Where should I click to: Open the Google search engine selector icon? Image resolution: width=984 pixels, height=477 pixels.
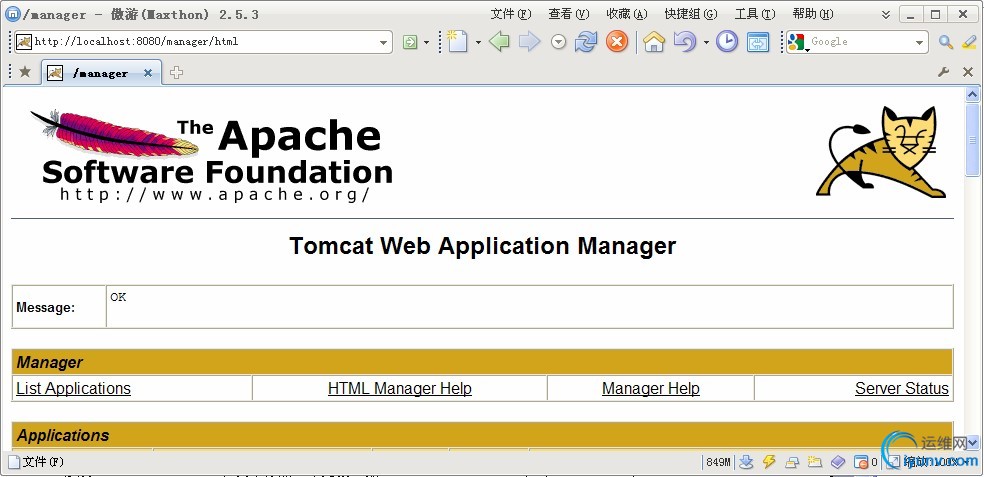(797, 42)
